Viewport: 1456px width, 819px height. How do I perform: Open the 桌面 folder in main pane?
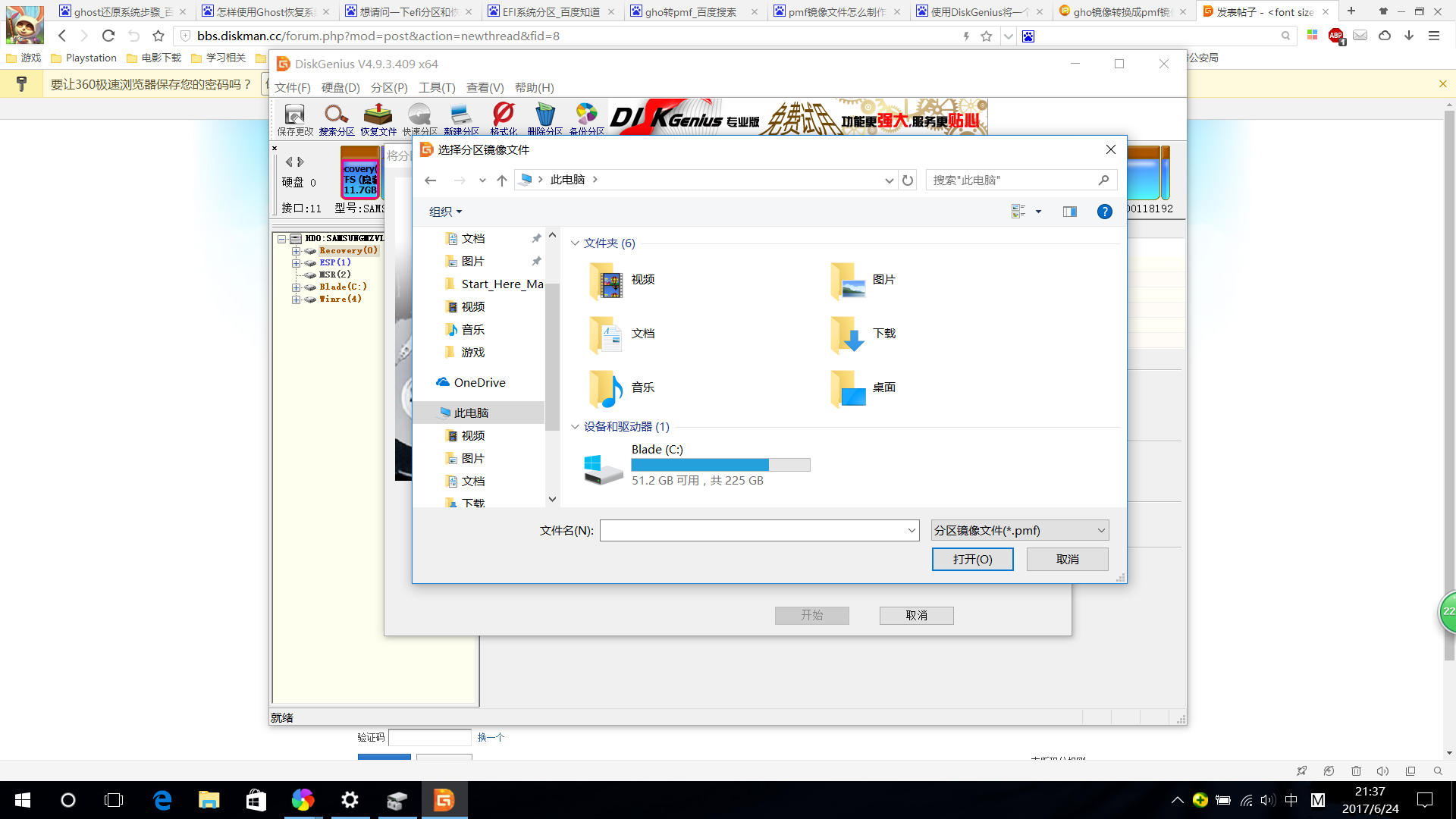point(864,388)
